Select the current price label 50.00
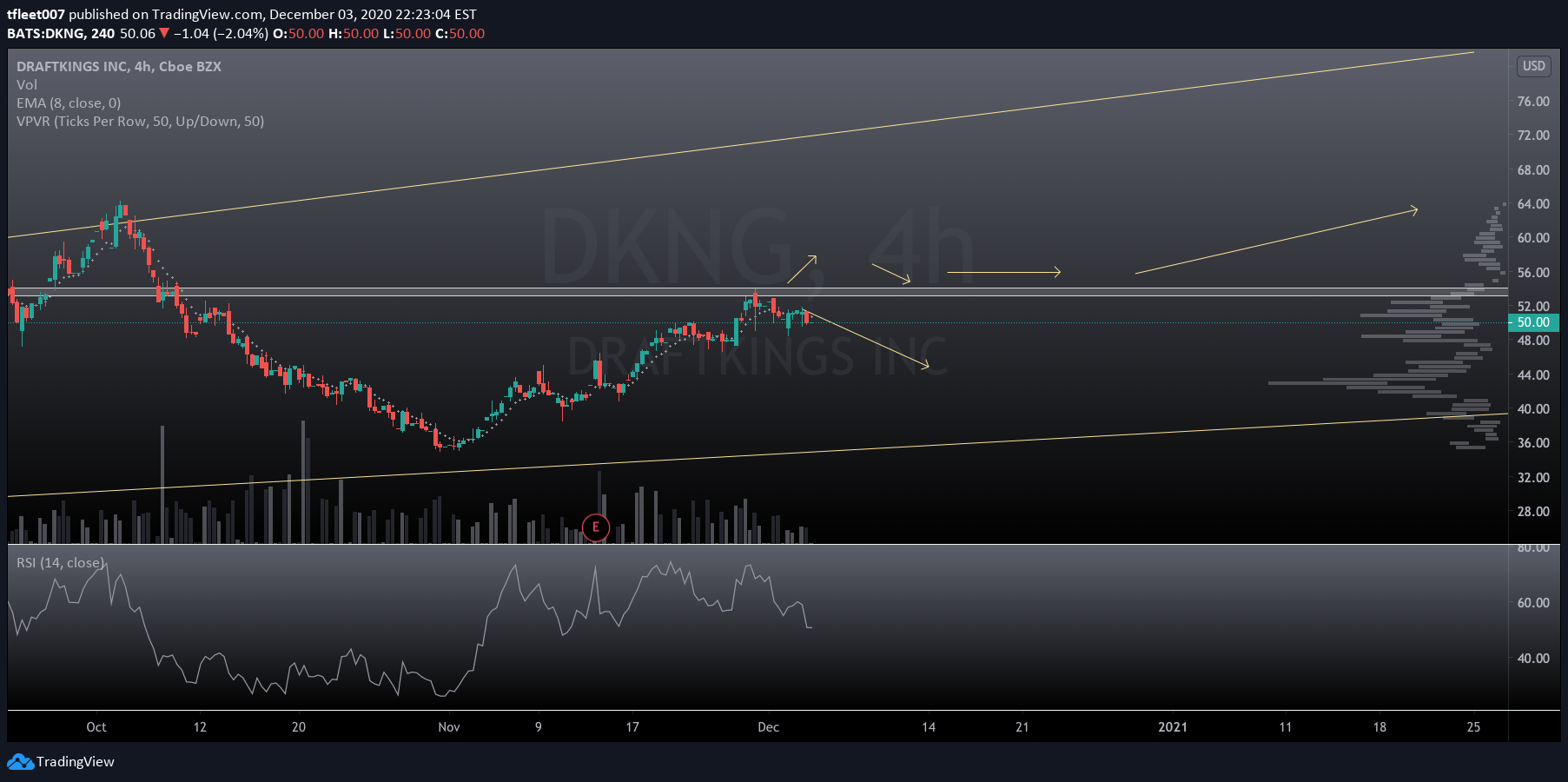1568x782 pixels. coord(1533,322)
